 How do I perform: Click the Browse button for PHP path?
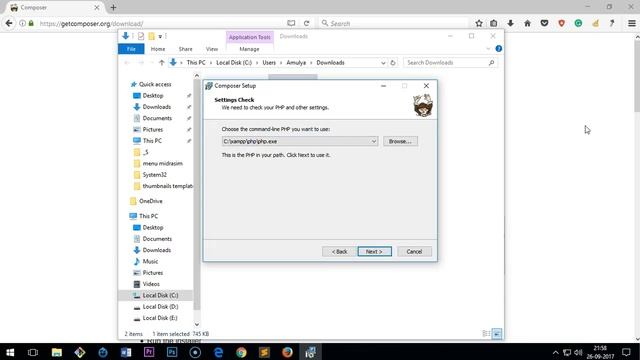[400, 141]
